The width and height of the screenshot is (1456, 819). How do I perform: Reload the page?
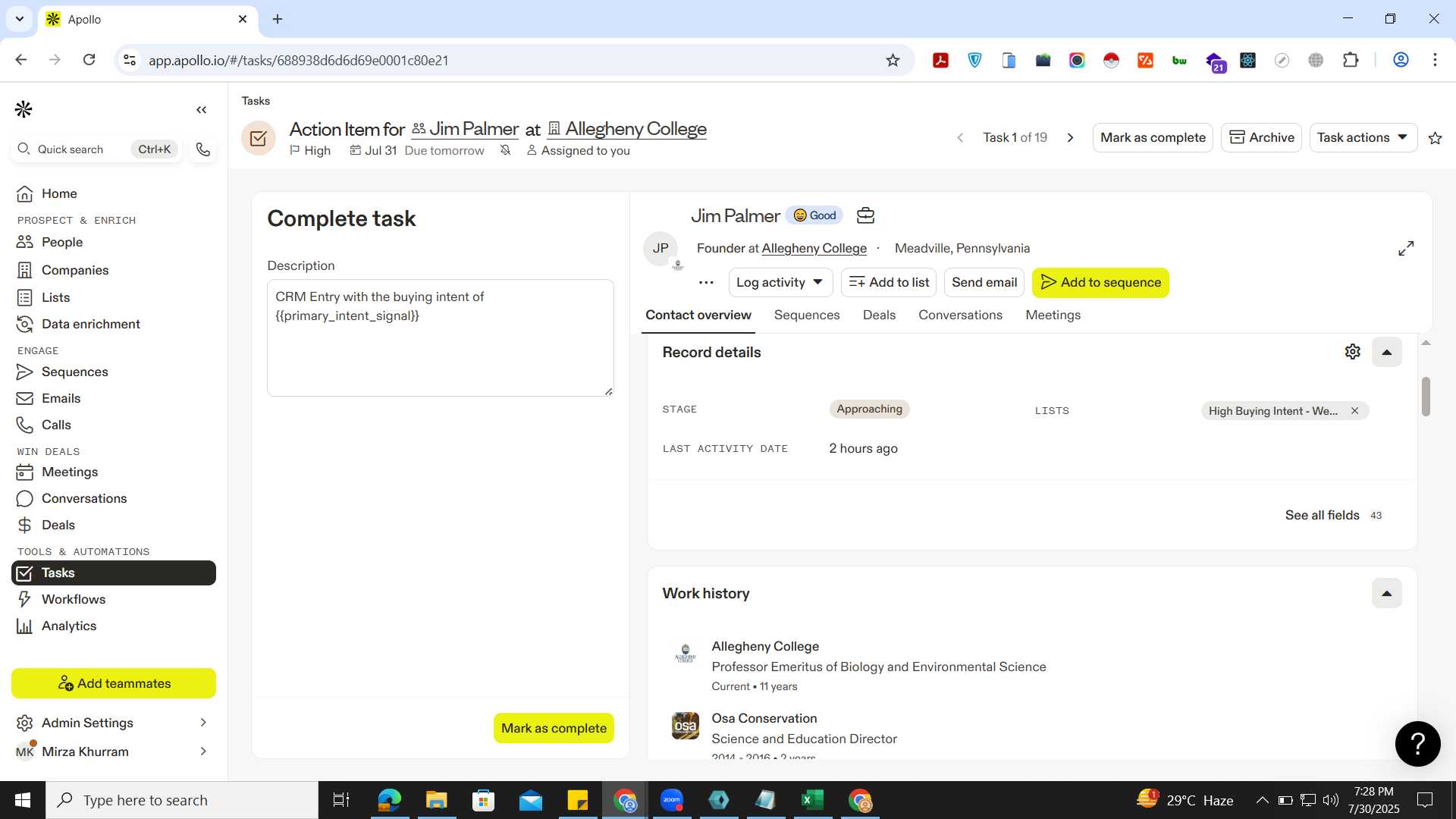click(89, 60)
